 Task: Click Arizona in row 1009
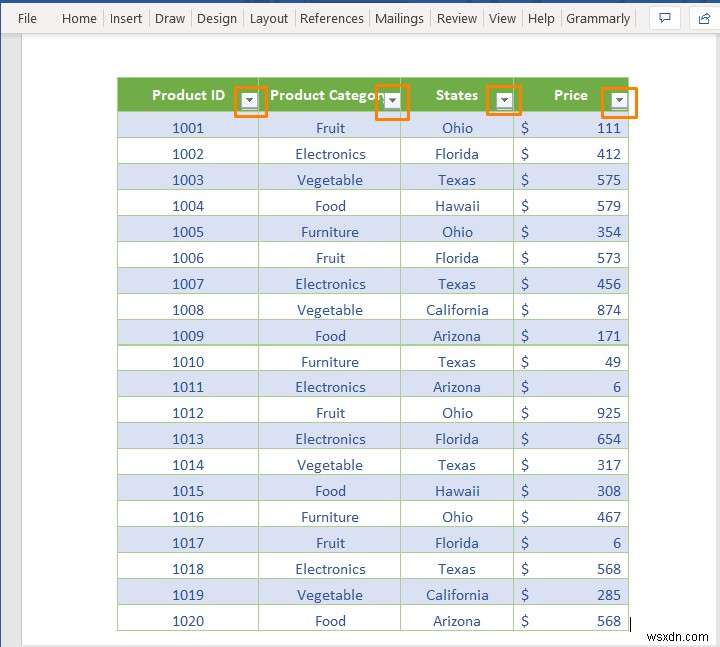coord(457,336)
